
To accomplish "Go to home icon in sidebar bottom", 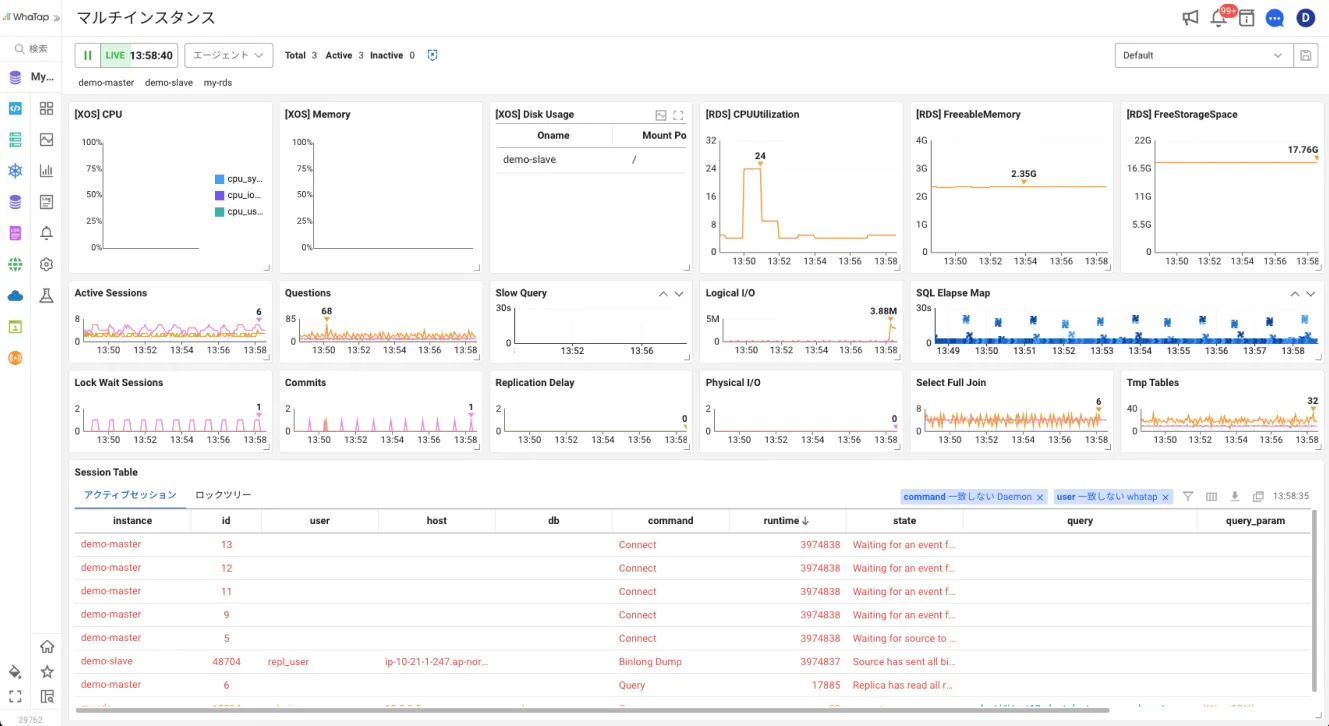I will click(46, 646).
